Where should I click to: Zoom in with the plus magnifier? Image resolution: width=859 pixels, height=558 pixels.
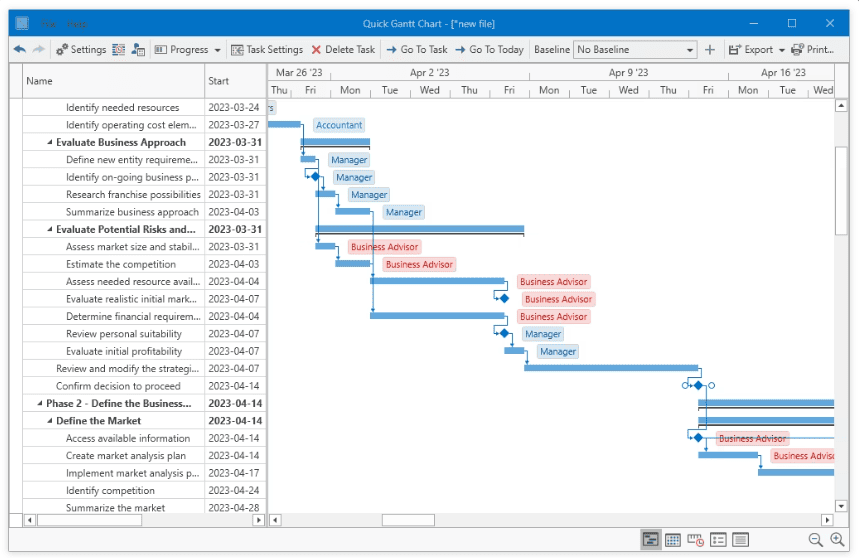point(837,540)
